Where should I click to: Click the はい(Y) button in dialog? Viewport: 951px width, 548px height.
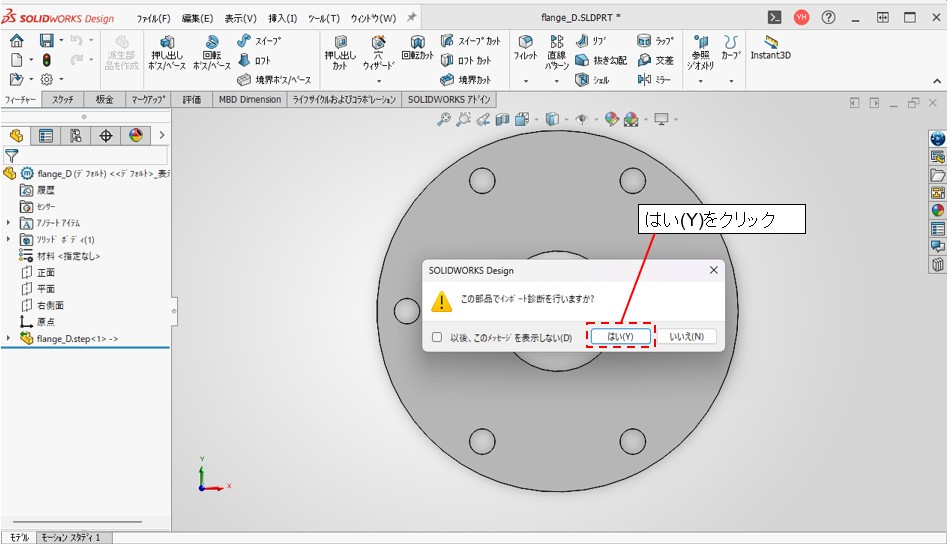(x=620, y=337)
